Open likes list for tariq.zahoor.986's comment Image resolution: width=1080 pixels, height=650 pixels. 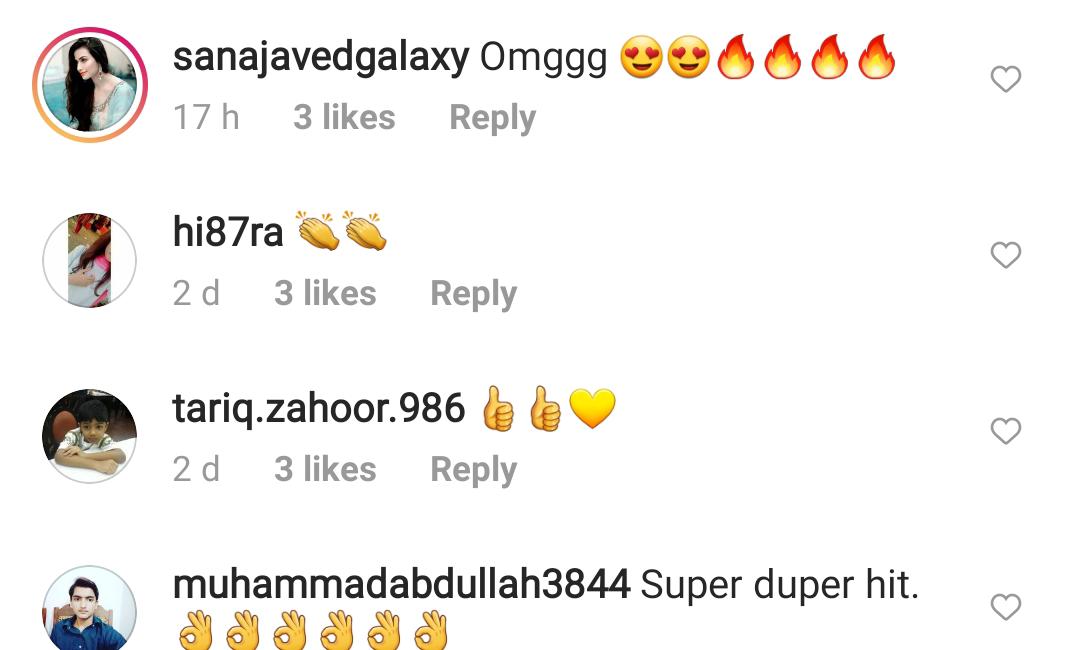pyautogui.click(x=325, y=470)
